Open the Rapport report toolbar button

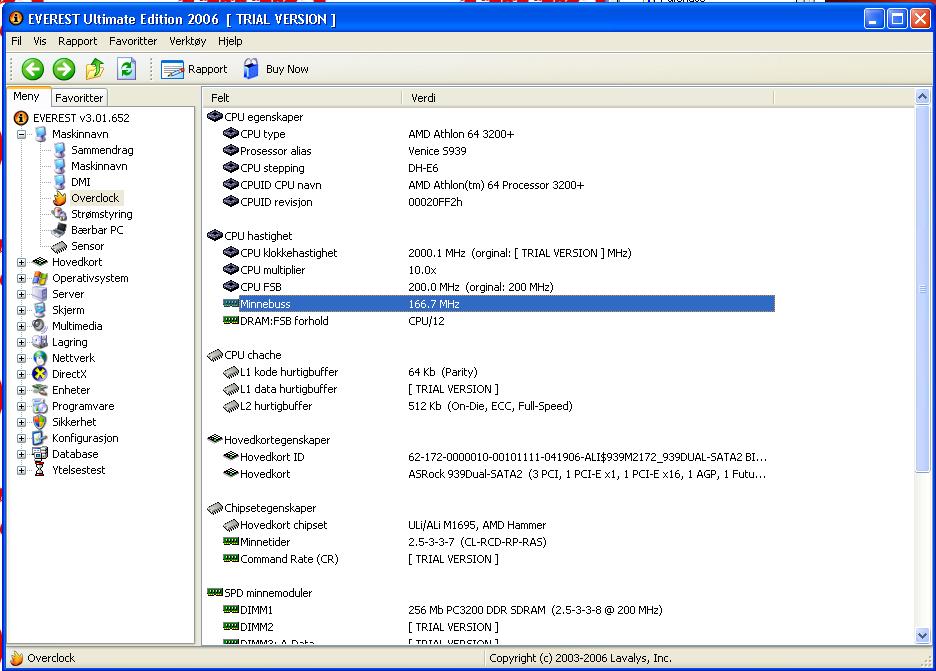195,69
